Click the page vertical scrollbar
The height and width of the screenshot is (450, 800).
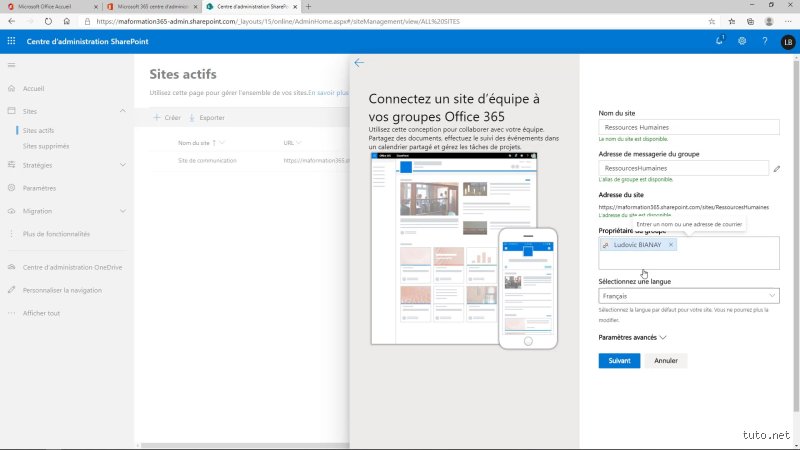(x=796, y=235)
